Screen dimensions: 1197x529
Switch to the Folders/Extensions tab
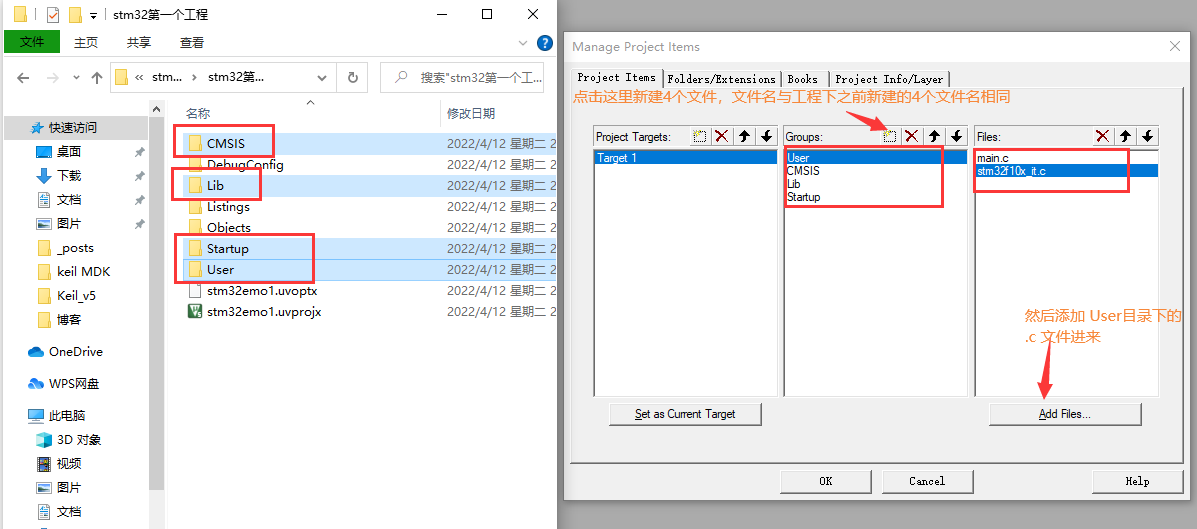coord(721,79)
